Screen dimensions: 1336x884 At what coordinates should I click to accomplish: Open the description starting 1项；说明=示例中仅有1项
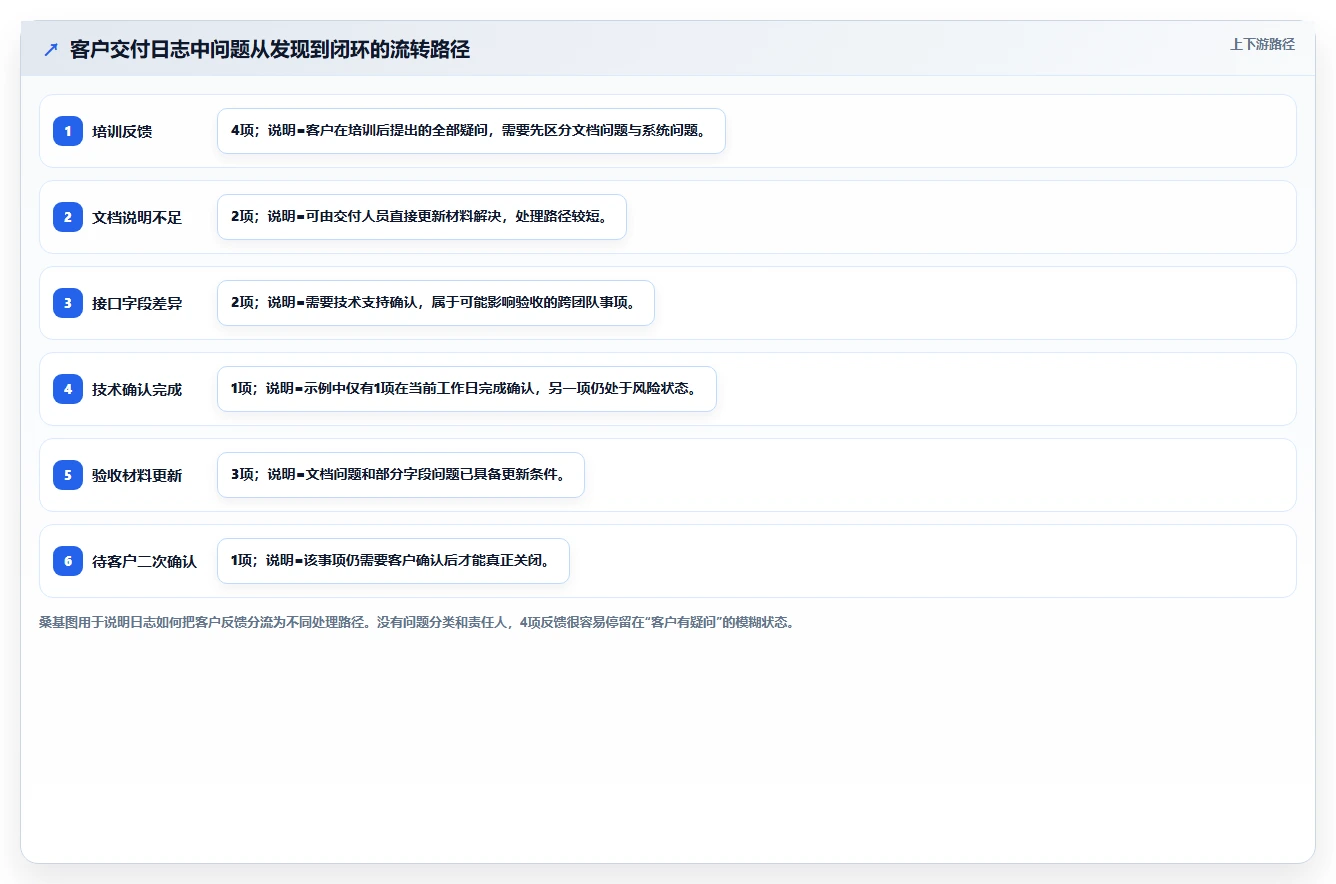click(467, 389)
